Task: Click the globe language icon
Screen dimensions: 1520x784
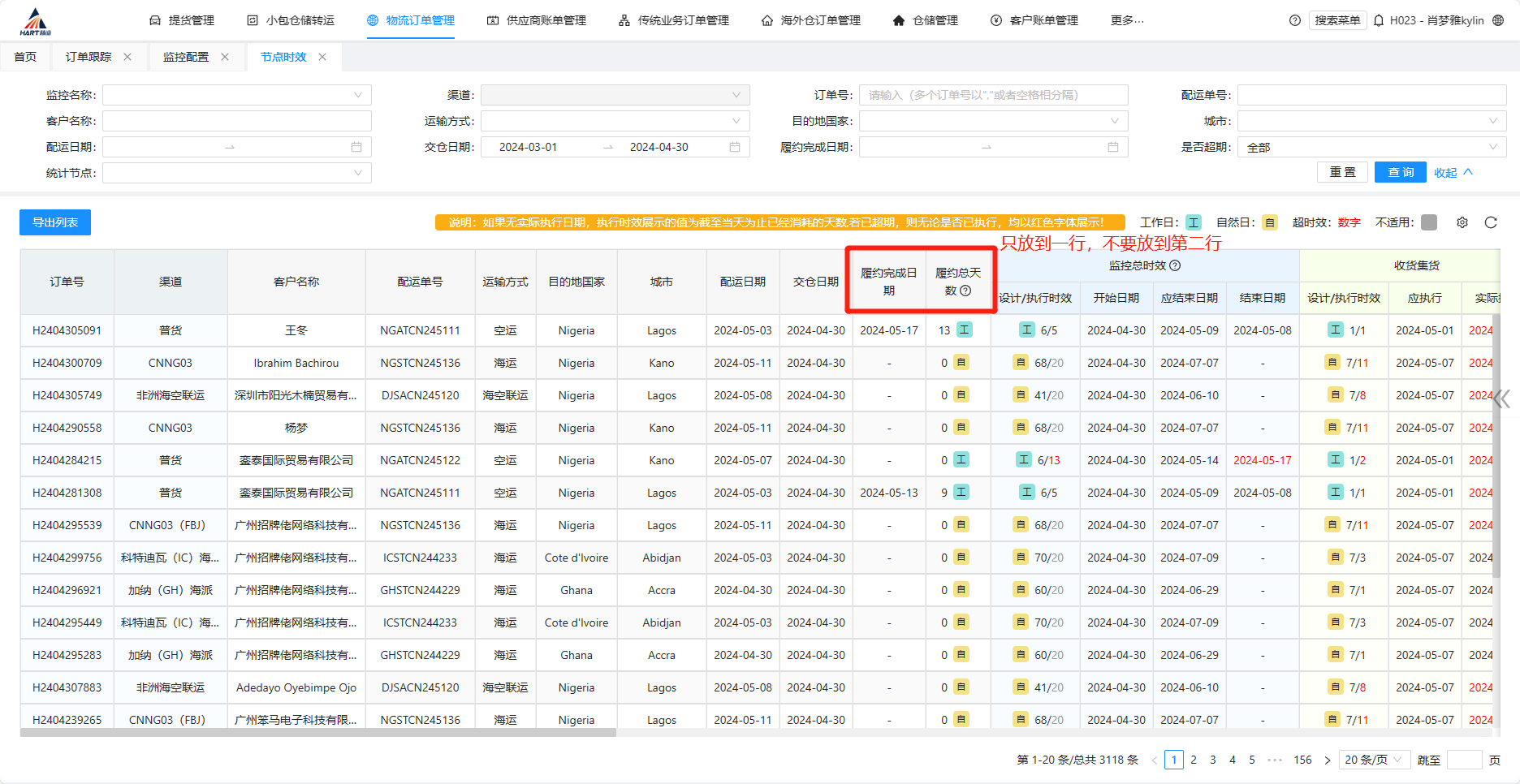Action: point(1499,20)
